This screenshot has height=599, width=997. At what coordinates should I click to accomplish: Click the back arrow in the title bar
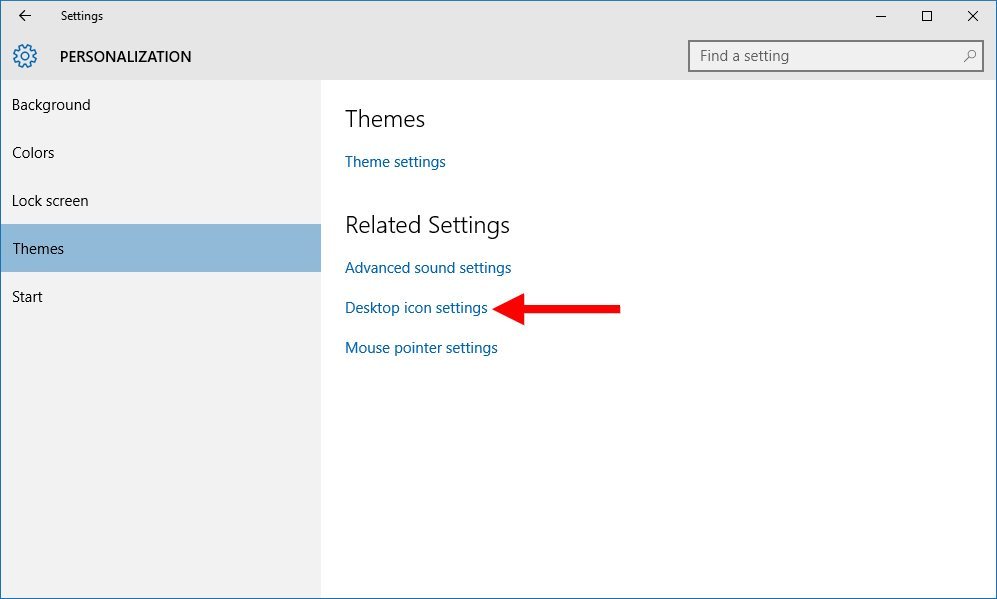click(24, 16)
